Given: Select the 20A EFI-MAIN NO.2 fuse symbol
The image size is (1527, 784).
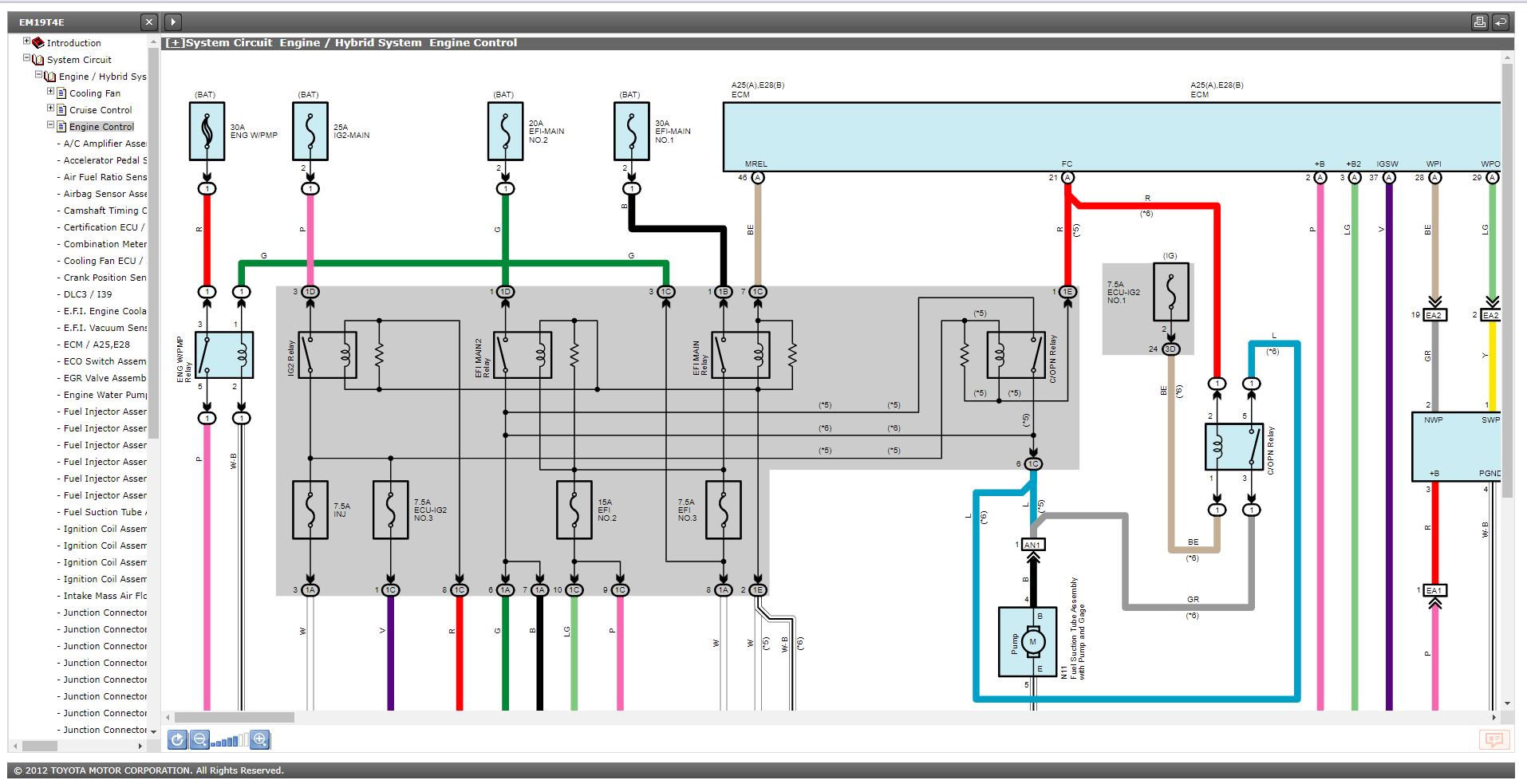Looking at the screenshot, I should click(x=505, y=131).
